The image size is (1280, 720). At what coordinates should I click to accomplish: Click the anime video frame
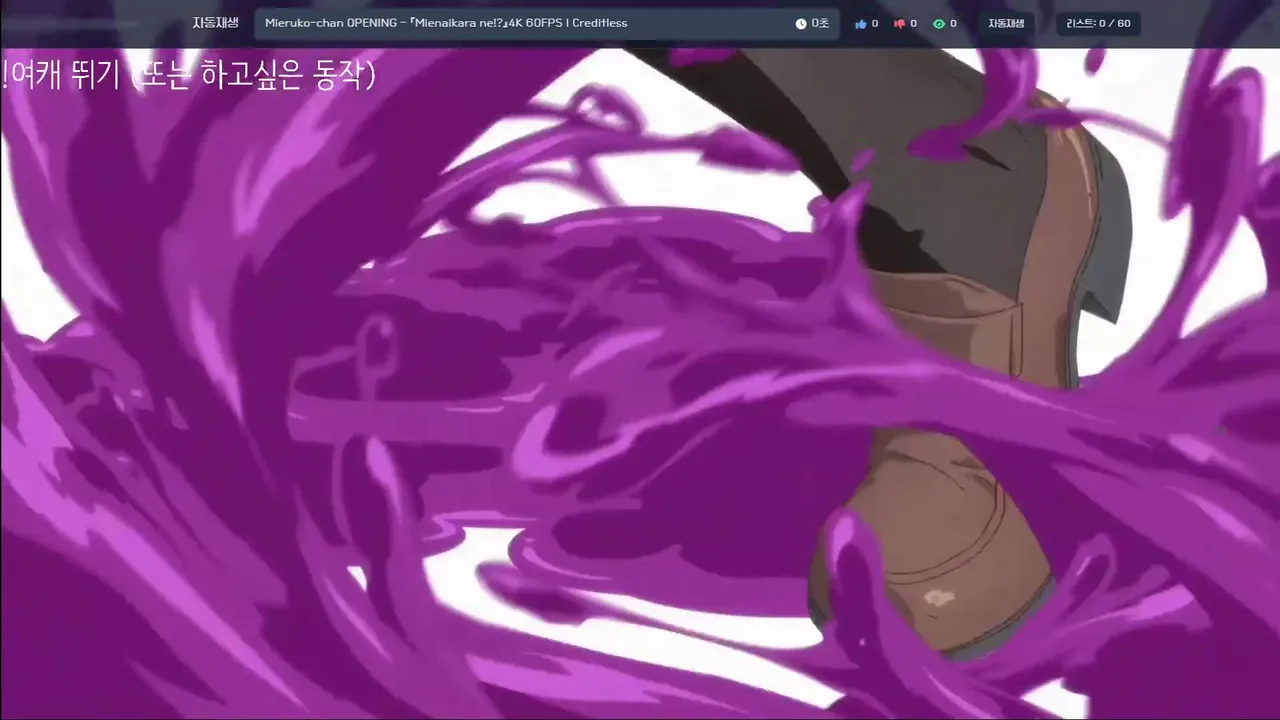point(640,383)
